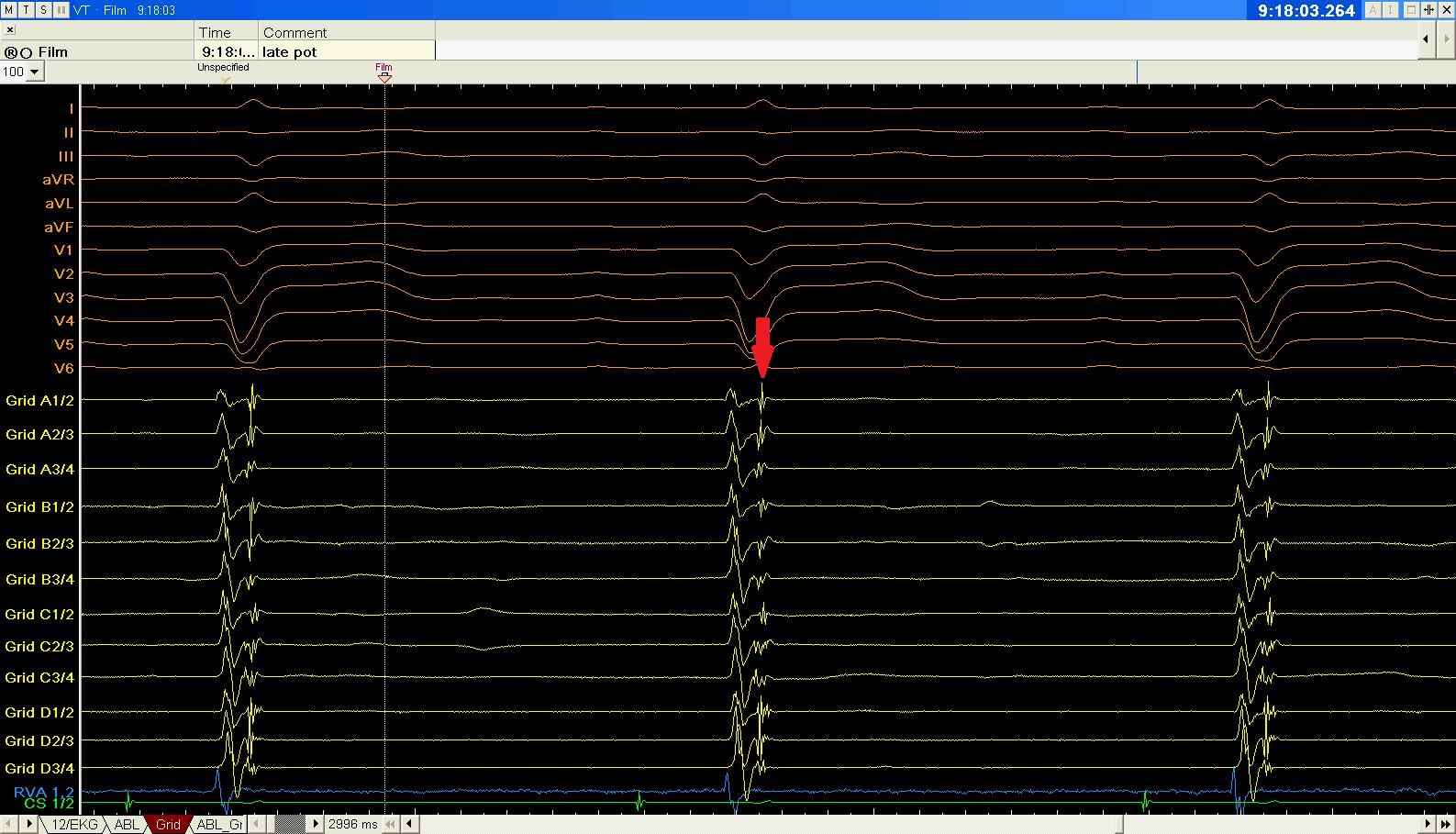Click the late pot comment entry
This screenshot has width=1456, height=834.
[x=290, y=51]
